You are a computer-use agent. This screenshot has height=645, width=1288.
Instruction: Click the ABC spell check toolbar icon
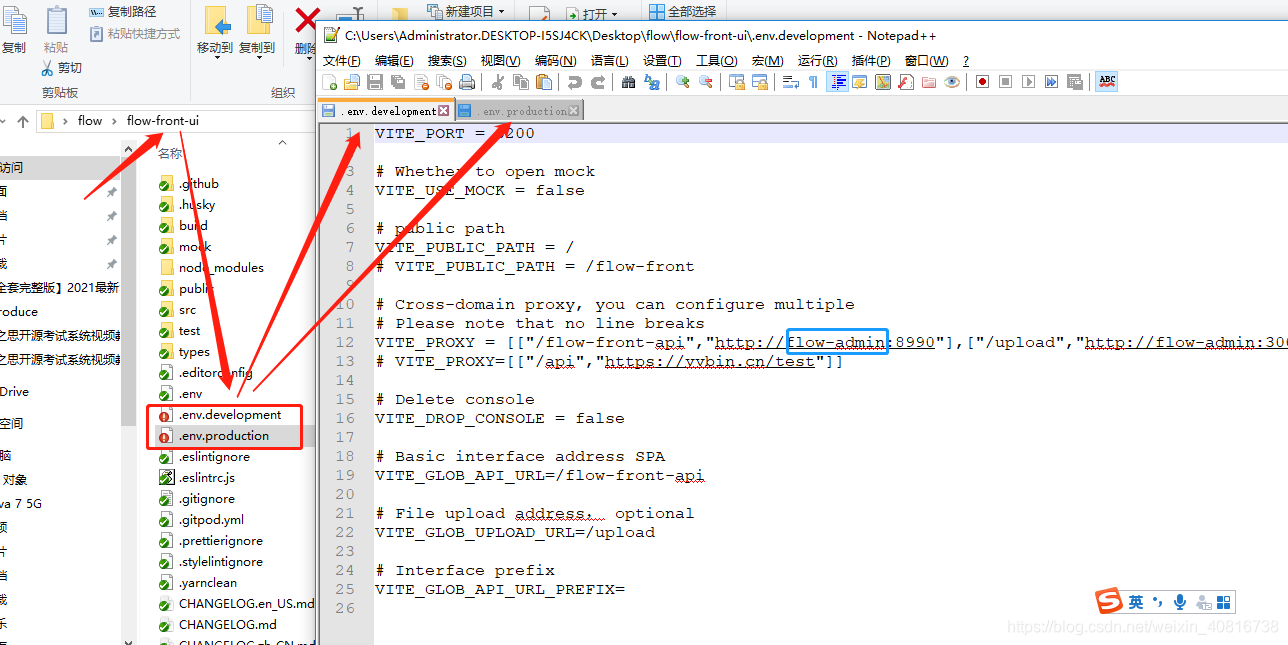[x=1106, y=82]
